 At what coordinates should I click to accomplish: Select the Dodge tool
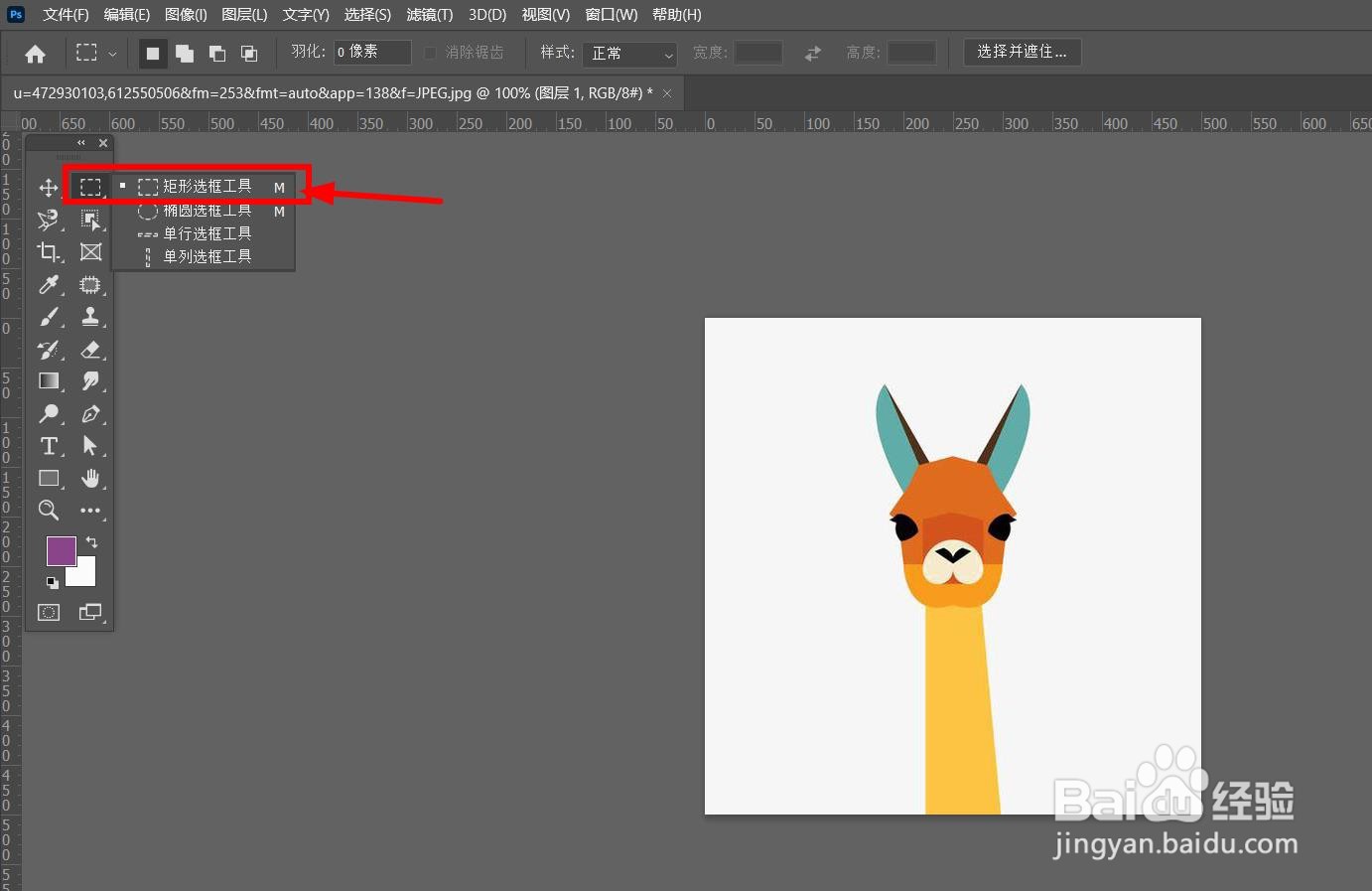pos(48,413)
